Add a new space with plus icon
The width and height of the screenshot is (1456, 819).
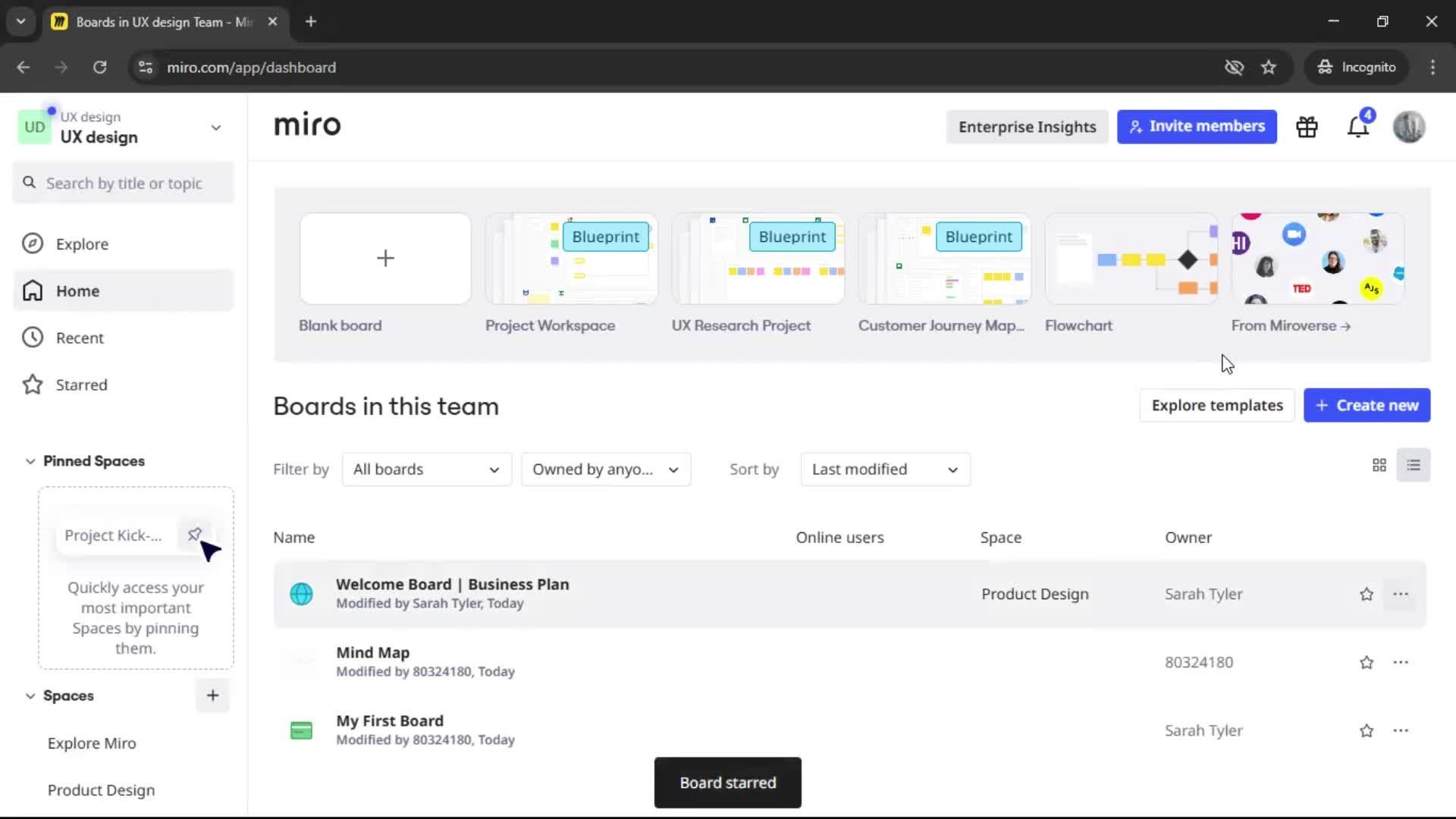click(x=212, y=695)
